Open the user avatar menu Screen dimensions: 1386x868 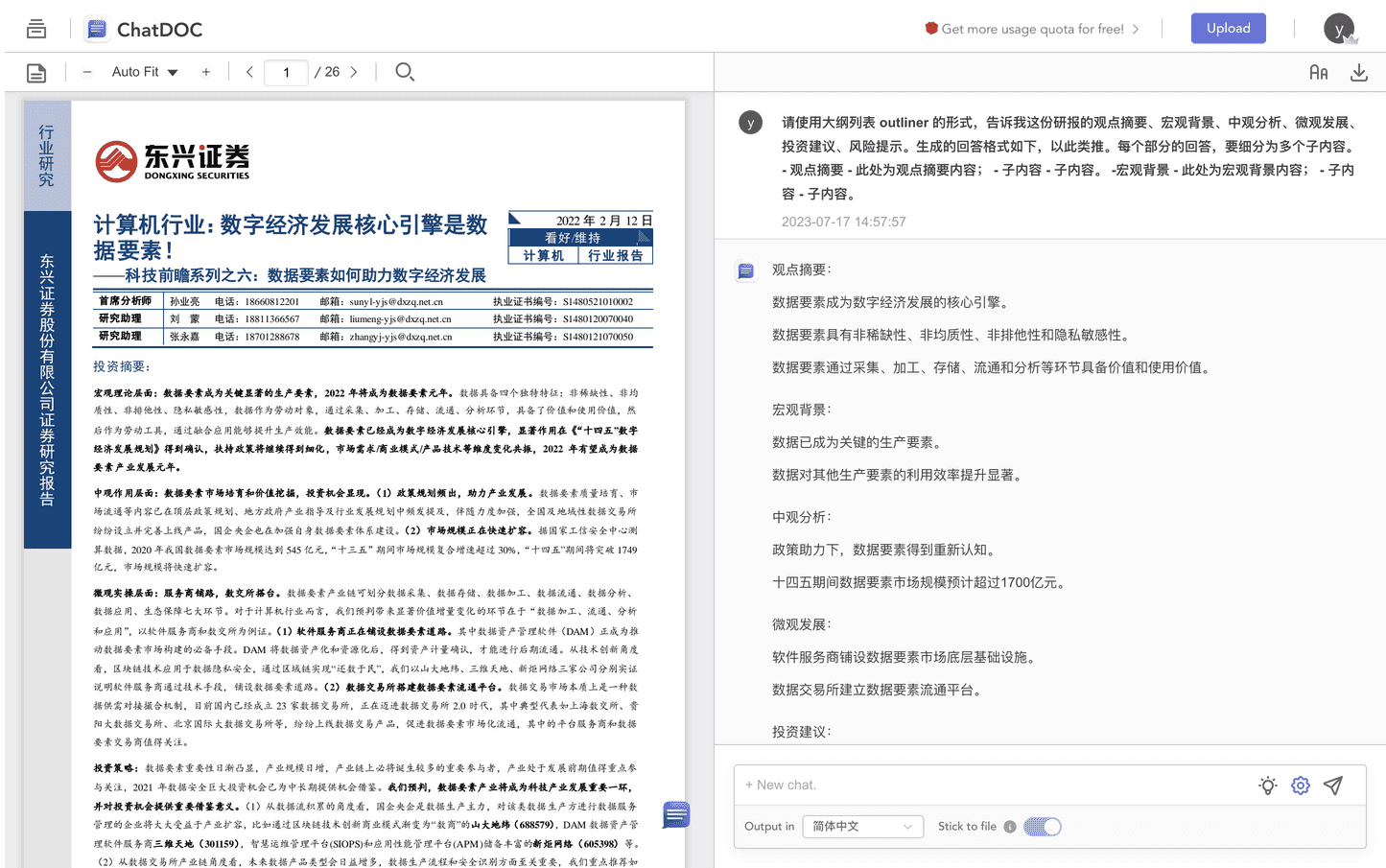point(1339,29)
